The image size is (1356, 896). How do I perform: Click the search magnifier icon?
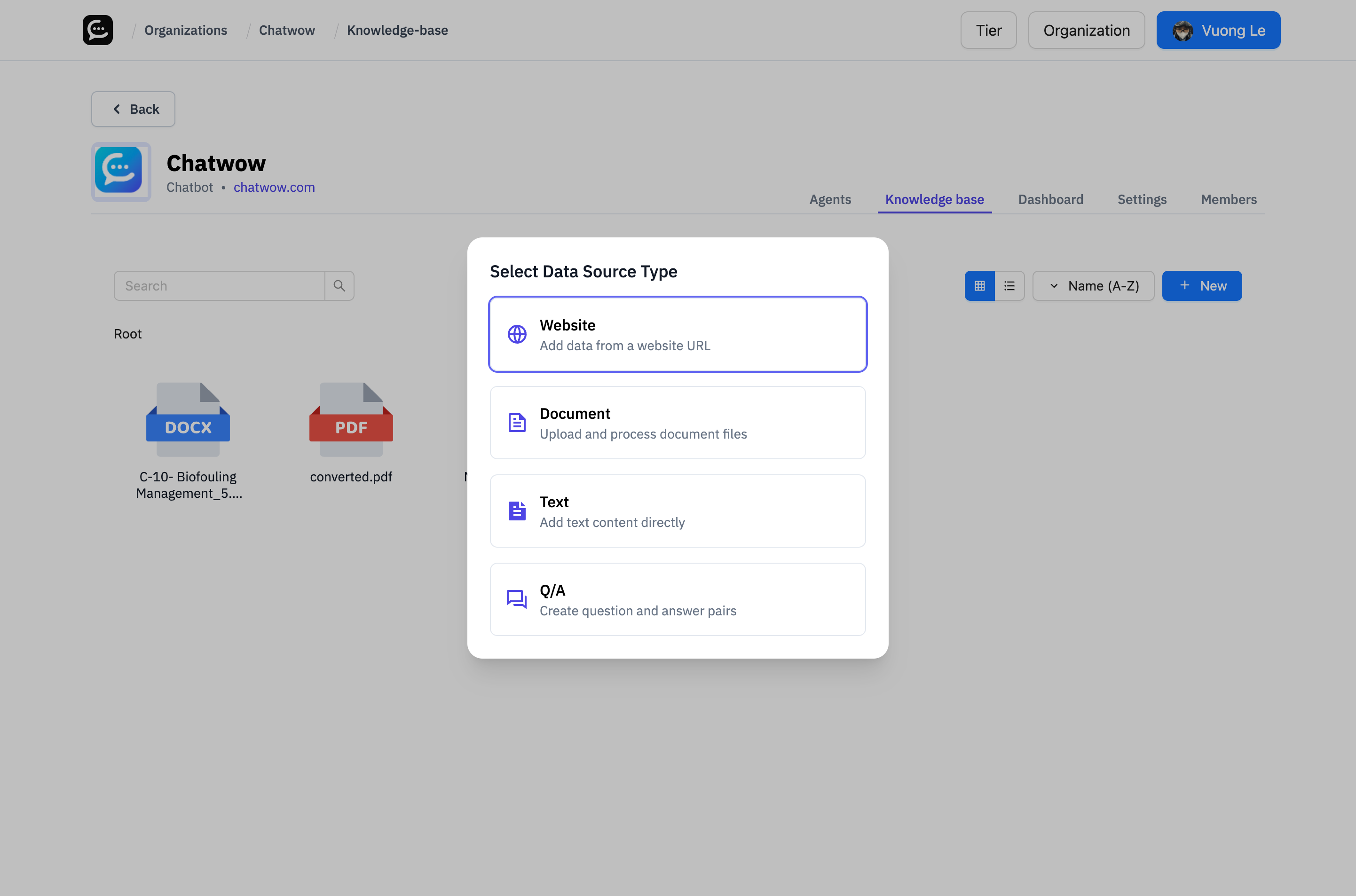tap(339, 285)
